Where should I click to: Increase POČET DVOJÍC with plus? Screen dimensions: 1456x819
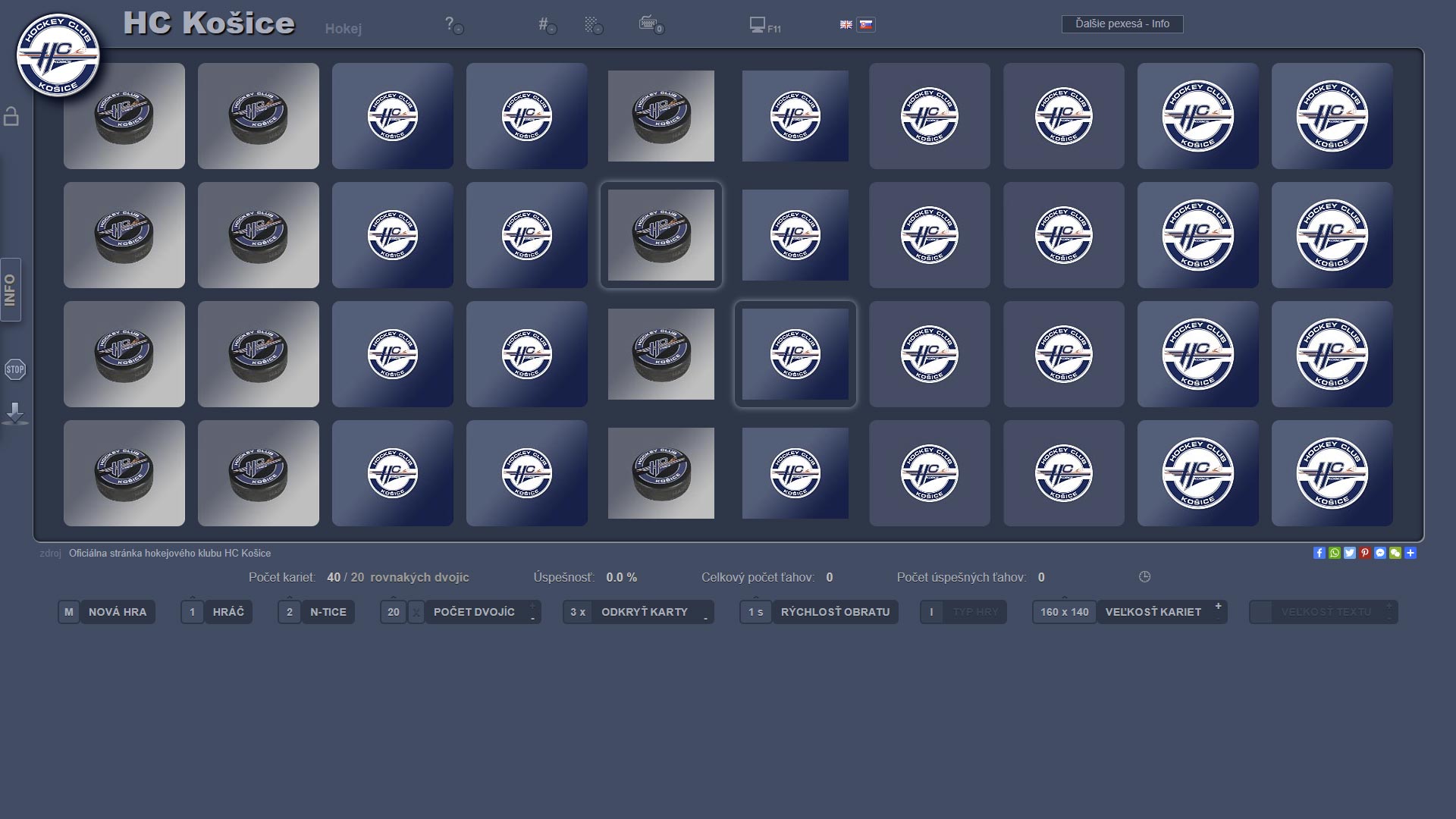click(x=533, y=605)
